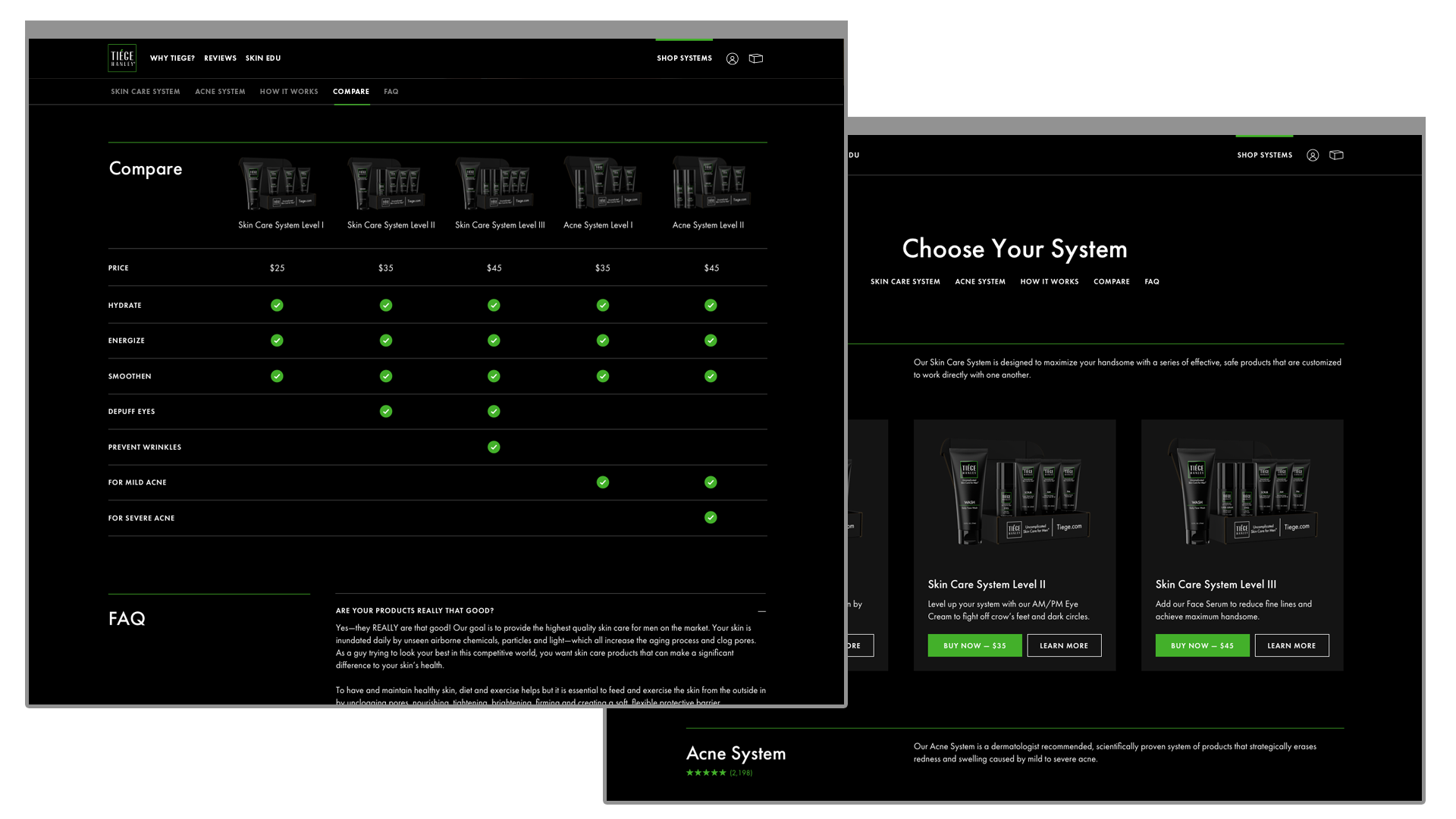
Task: Click the account icon in right window header
Action: [1313, 155]
